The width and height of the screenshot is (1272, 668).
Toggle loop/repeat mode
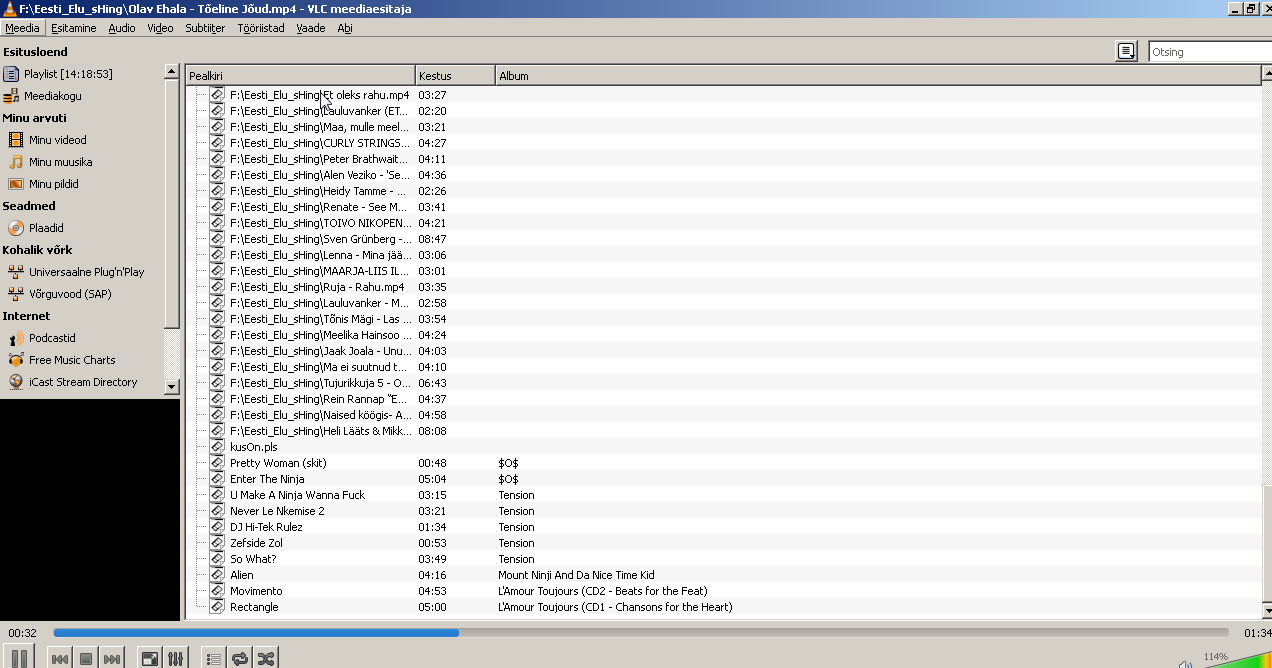[x=239, y=659]
